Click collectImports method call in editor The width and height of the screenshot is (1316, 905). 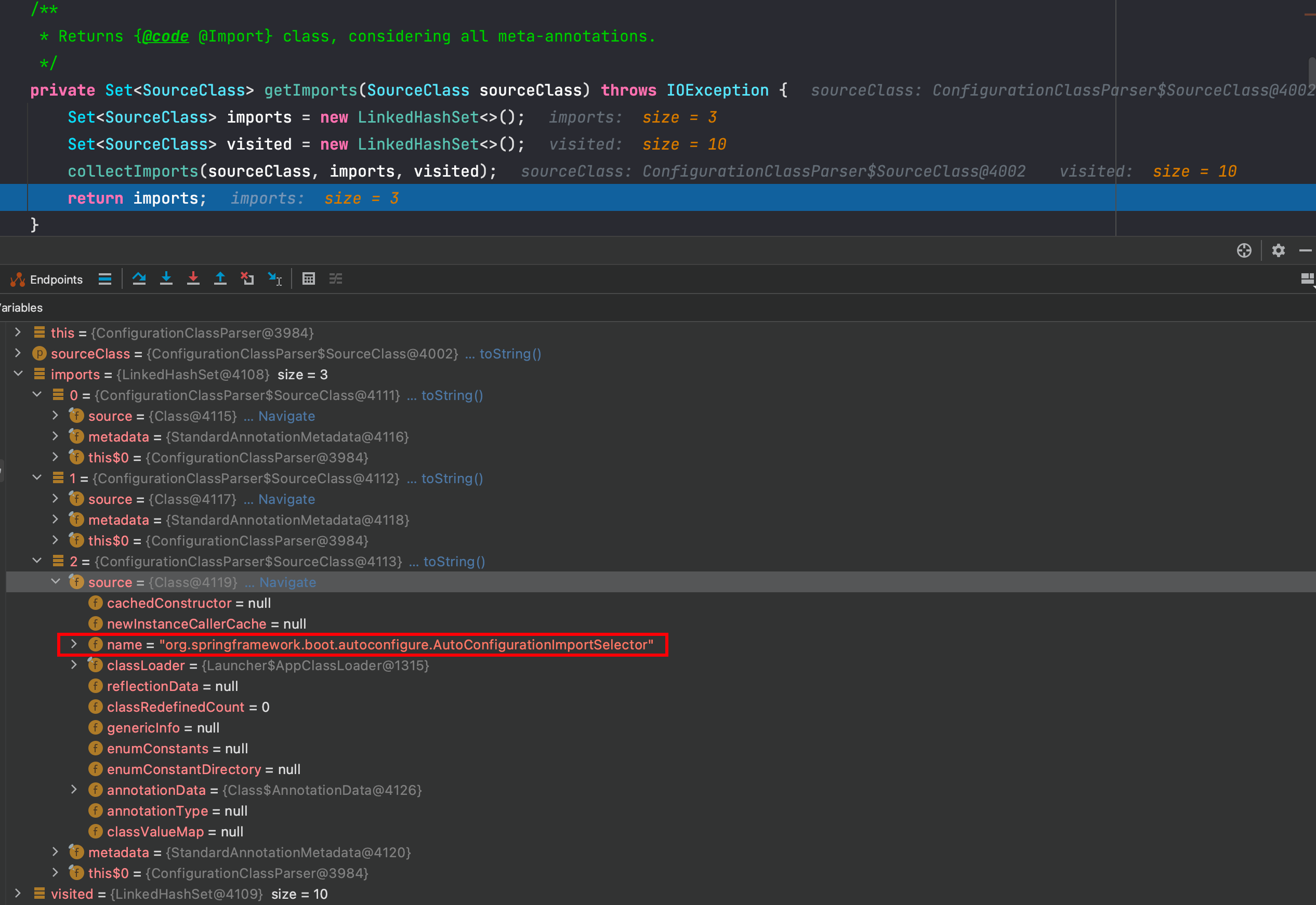click(133, 171)
